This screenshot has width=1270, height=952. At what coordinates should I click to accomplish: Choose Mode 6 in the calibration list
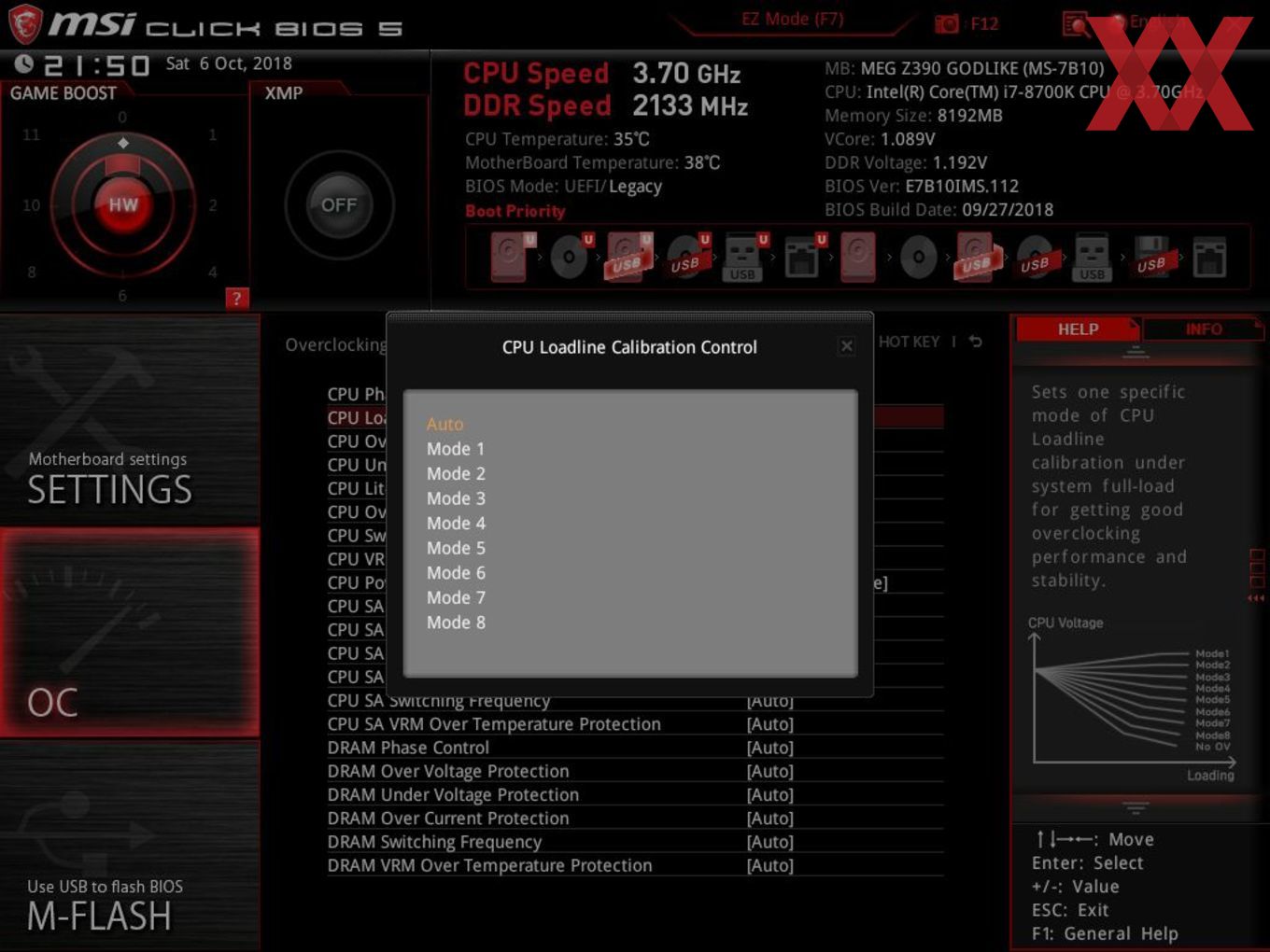[456, 572]
